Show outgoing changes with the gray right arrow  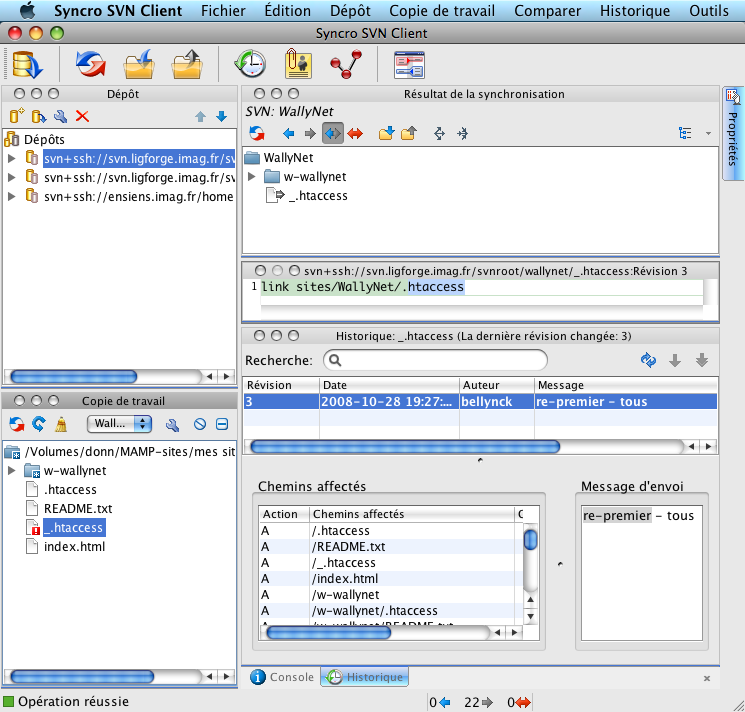coord(310,133)
